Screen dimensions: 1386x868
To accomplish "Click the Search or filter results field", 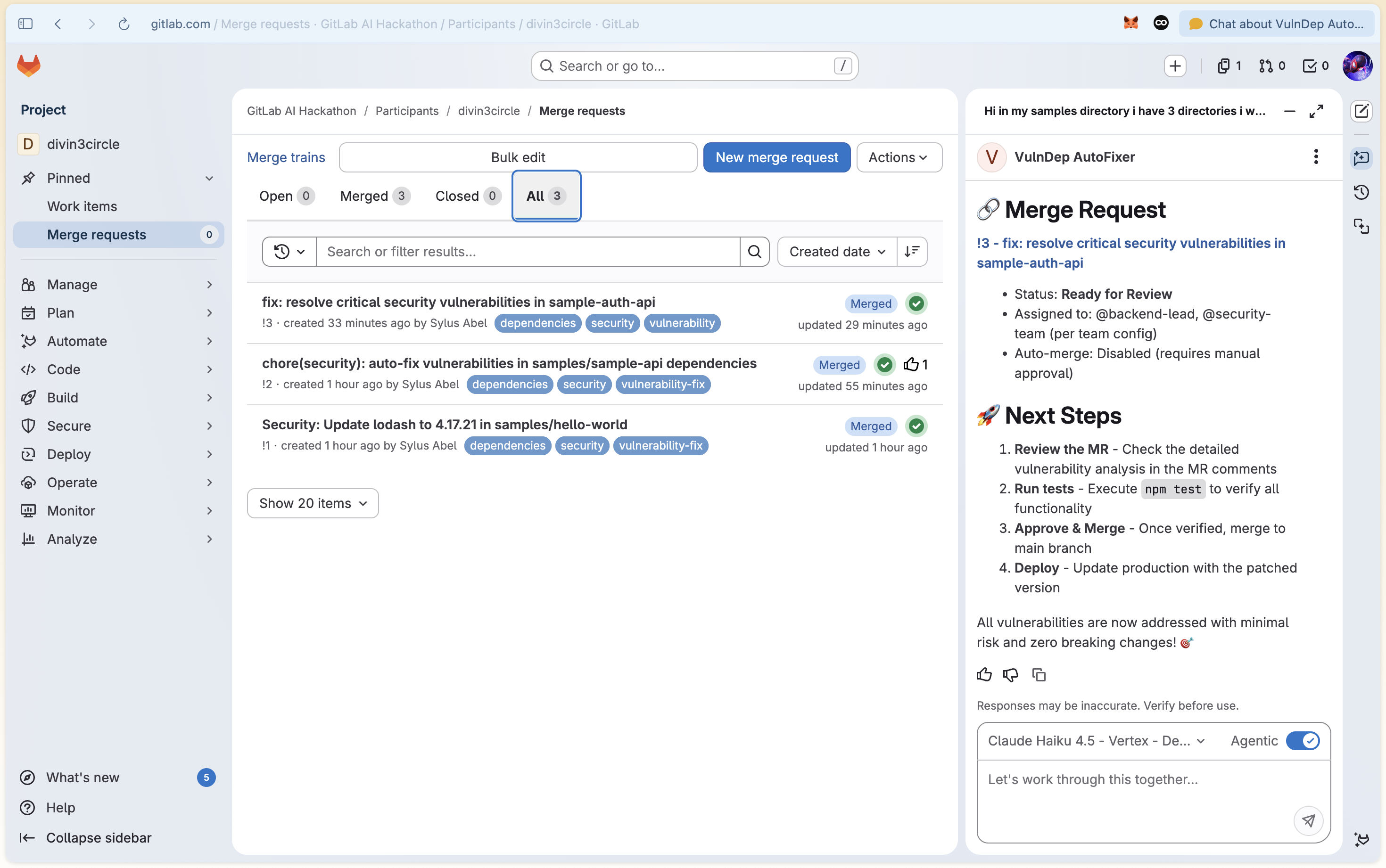I will pos(527,252).
